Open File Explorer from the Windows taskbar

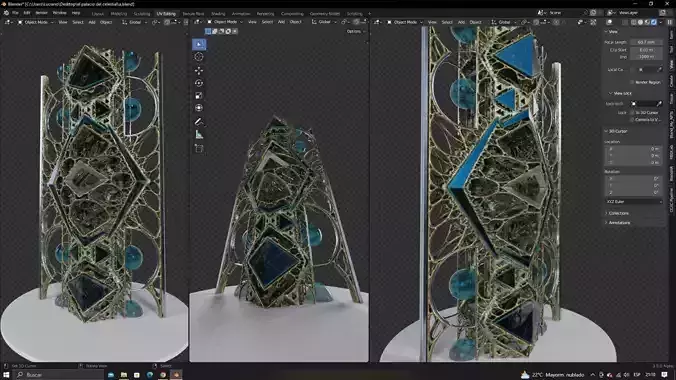pos(124,375)
